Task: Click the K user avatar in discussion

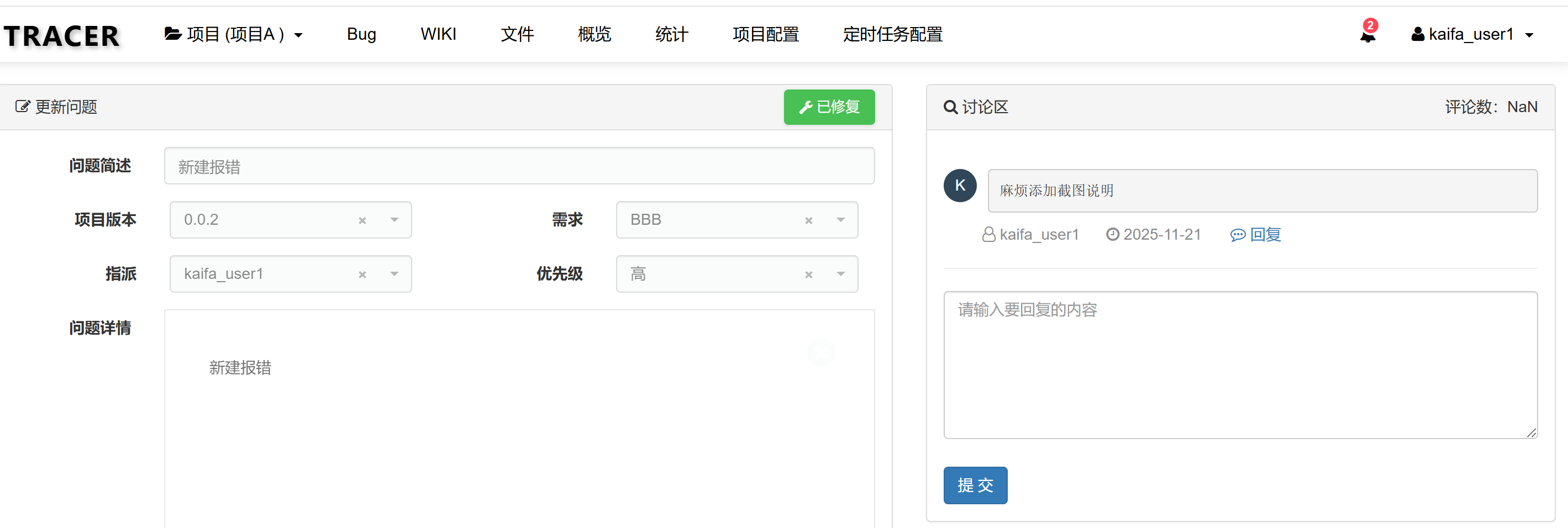Action: click(x=959, y=186)
